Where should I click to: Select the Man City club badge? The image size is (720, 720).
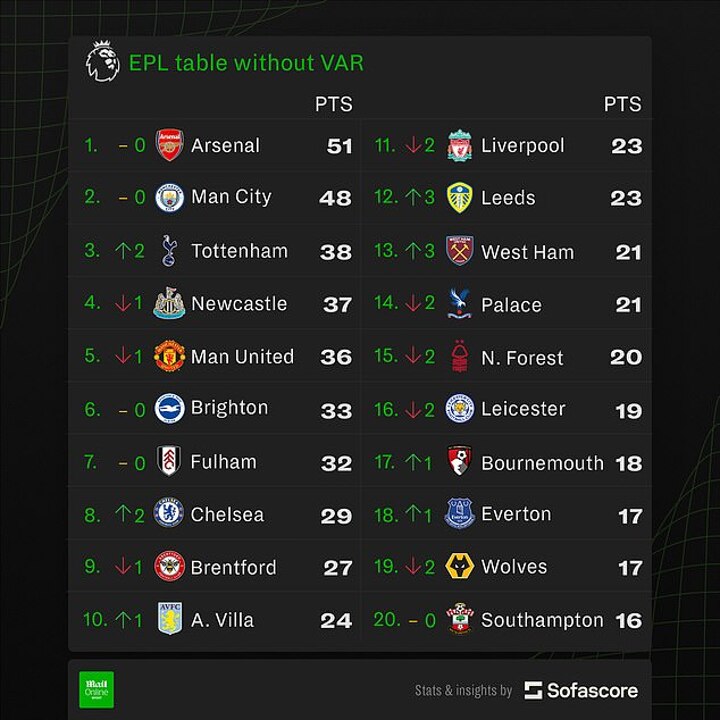(169, 198)
